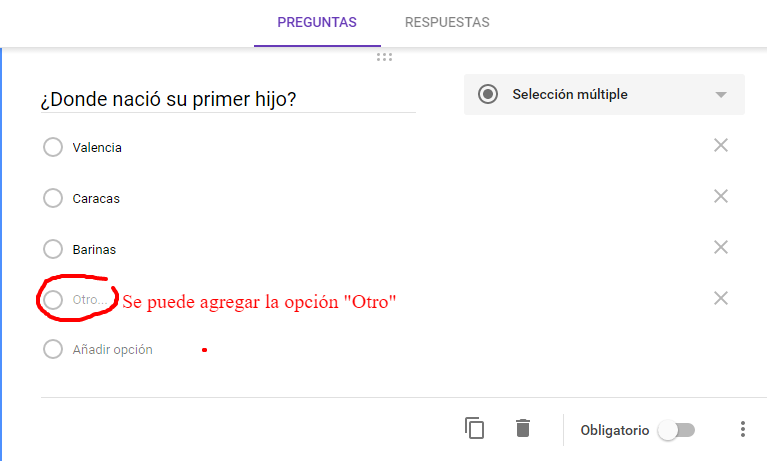Viewport: 767px width, 461px height.
Task: Switch to the Respuestas tab
Action: 447,22
